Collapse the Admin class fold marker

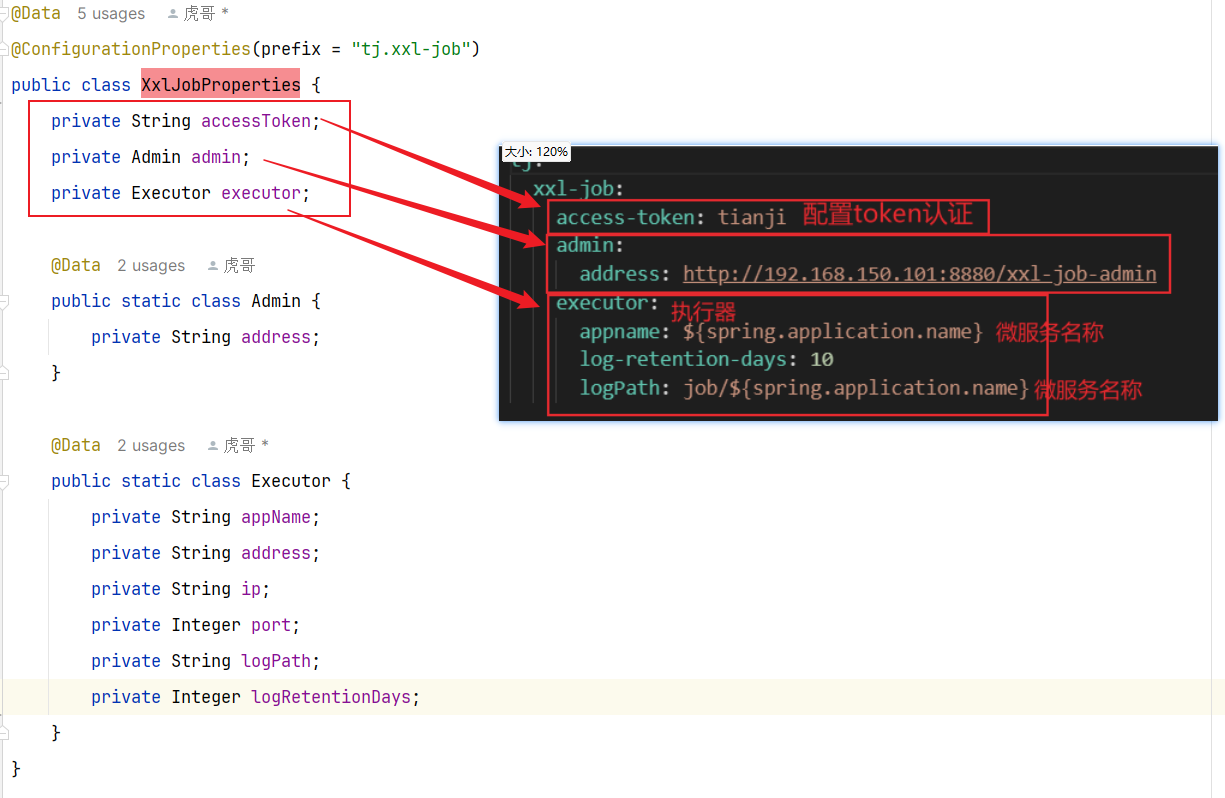(x=4, y=301)
